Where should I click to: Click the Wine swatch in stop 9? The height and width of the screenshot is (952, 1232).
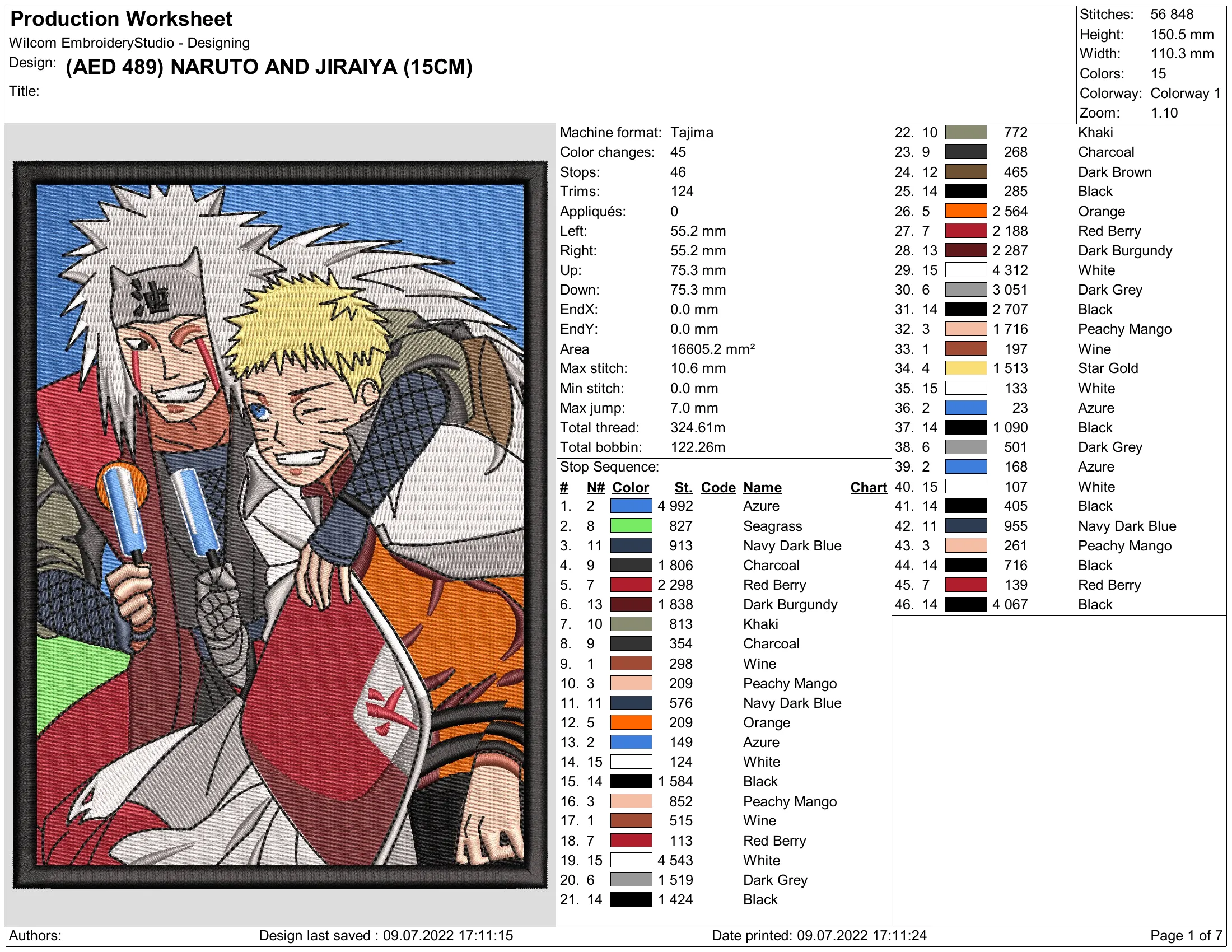click(x=631, y=664)
